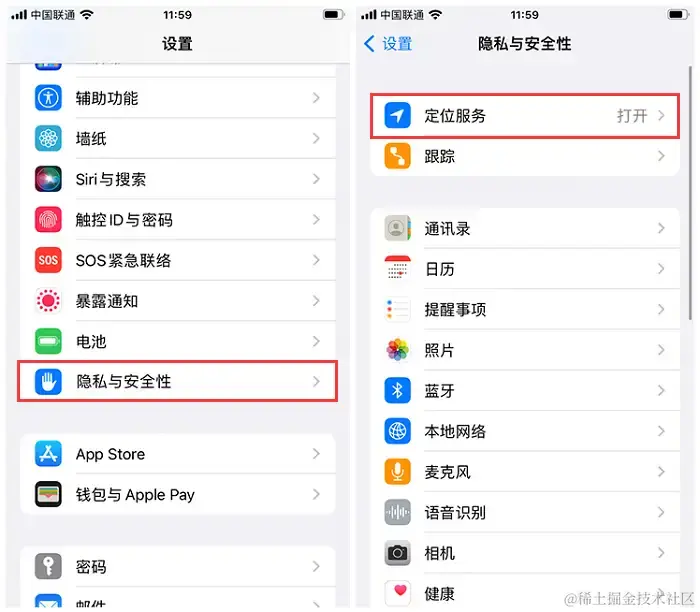The height and width of the screenshot is (612, 700).
Task: Expand the 通讯录 row chevron
Action: coord(661,229)
